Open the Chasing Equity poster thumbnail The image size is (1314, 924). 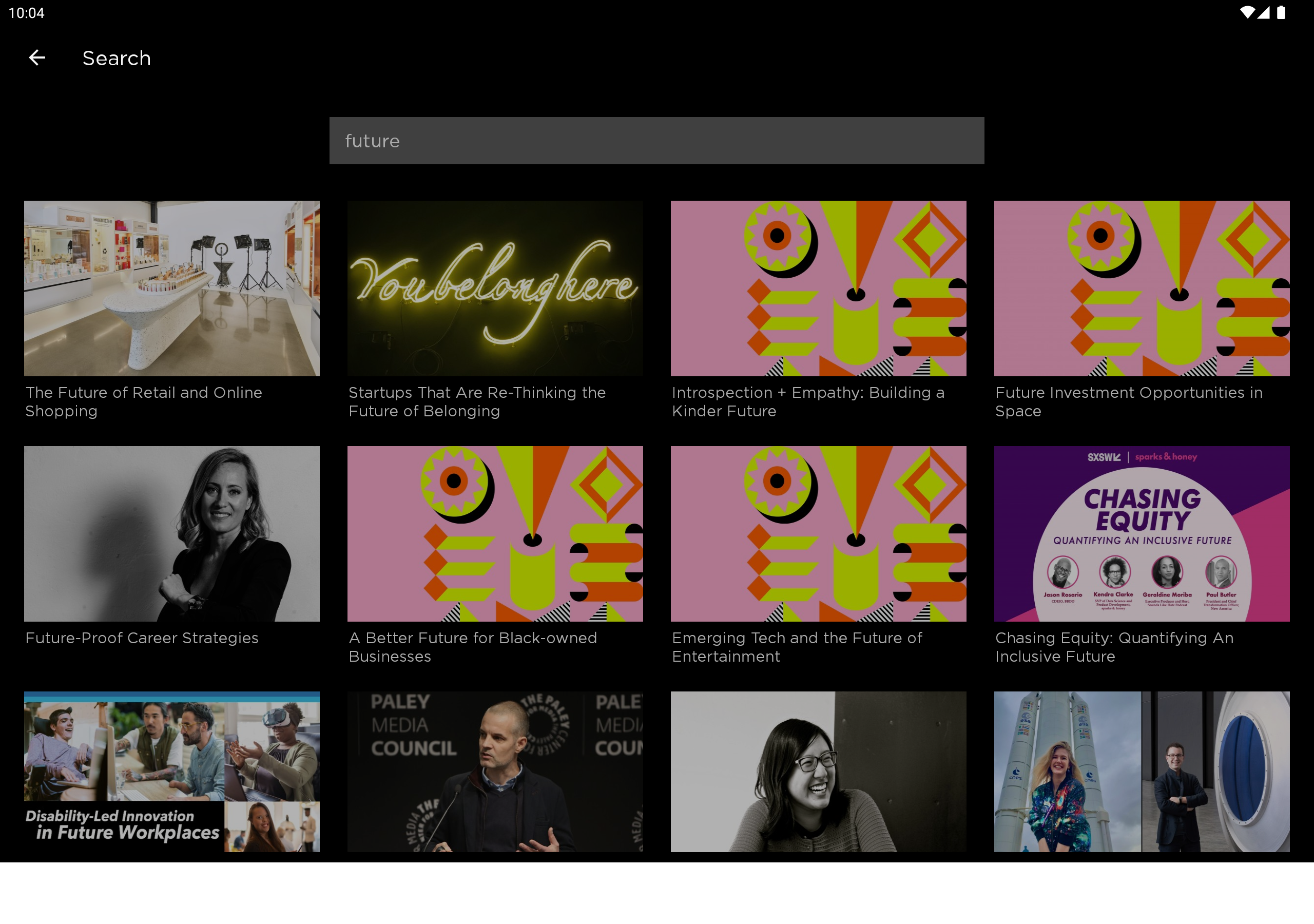[1142, 533]
